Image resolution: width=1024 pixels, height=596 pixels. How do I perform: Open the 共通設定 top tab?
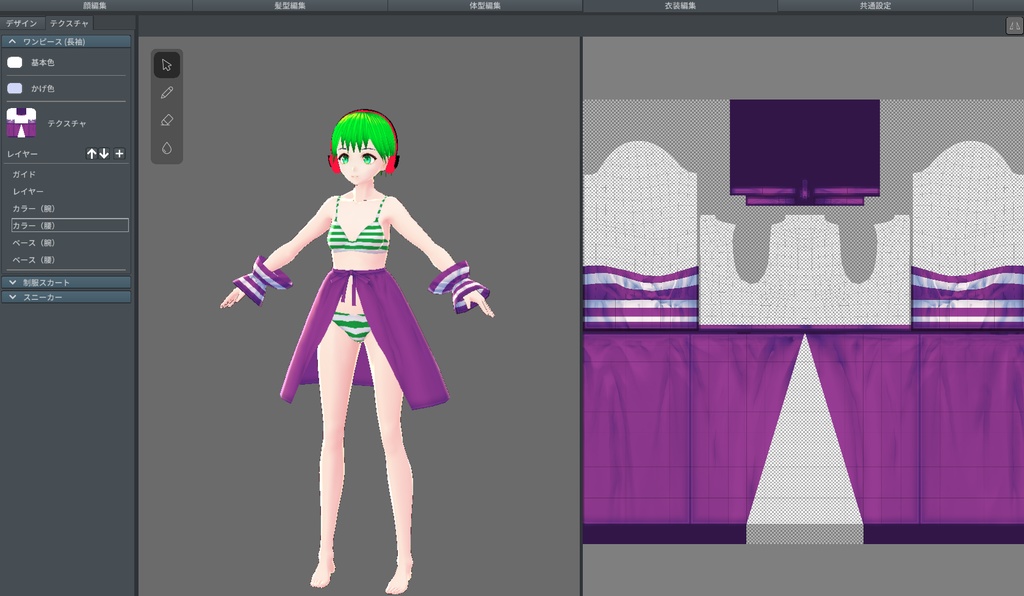[875, 6]
